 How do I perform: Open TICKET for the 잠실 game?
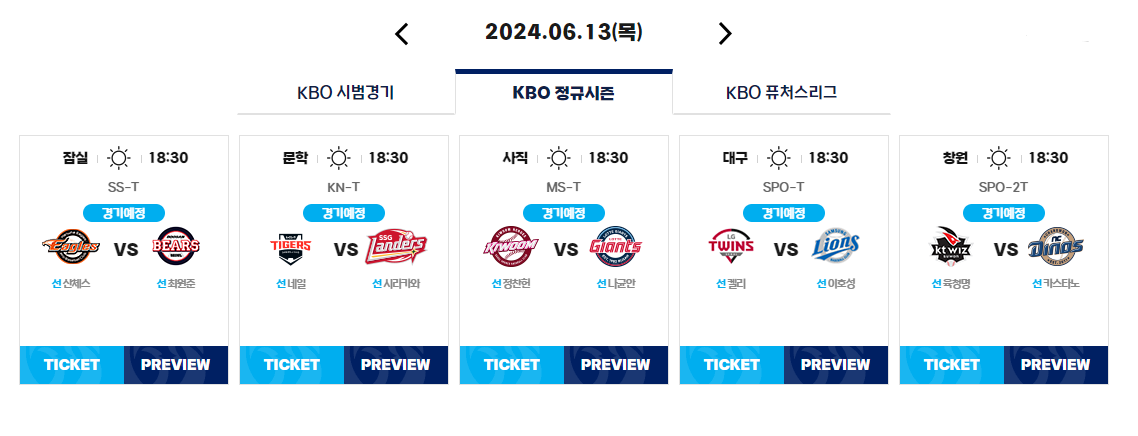pyautogui.click(x=72, y=365)
